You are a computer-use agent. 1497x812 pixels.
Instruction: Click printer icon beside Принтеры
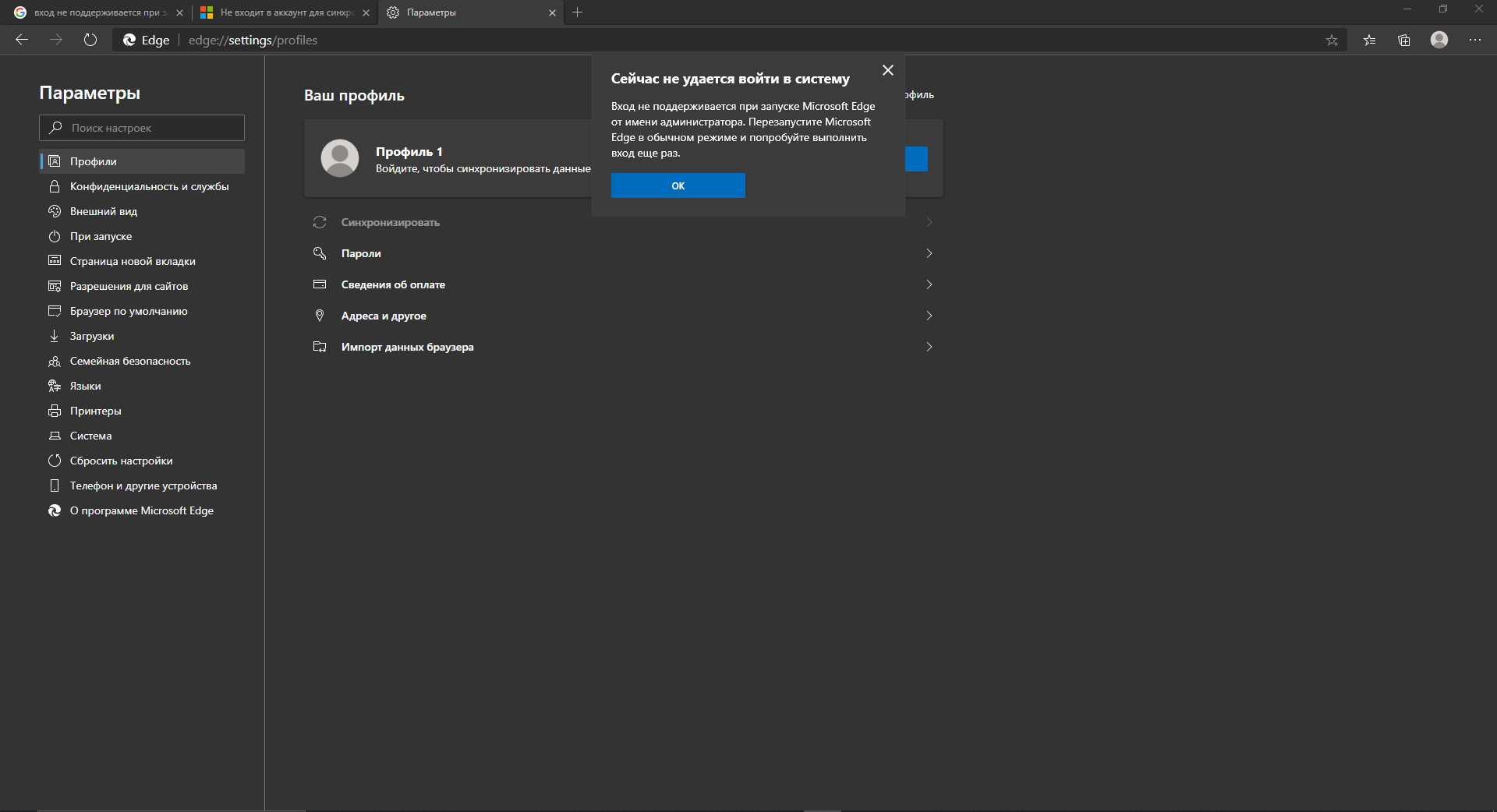[55, 411]
